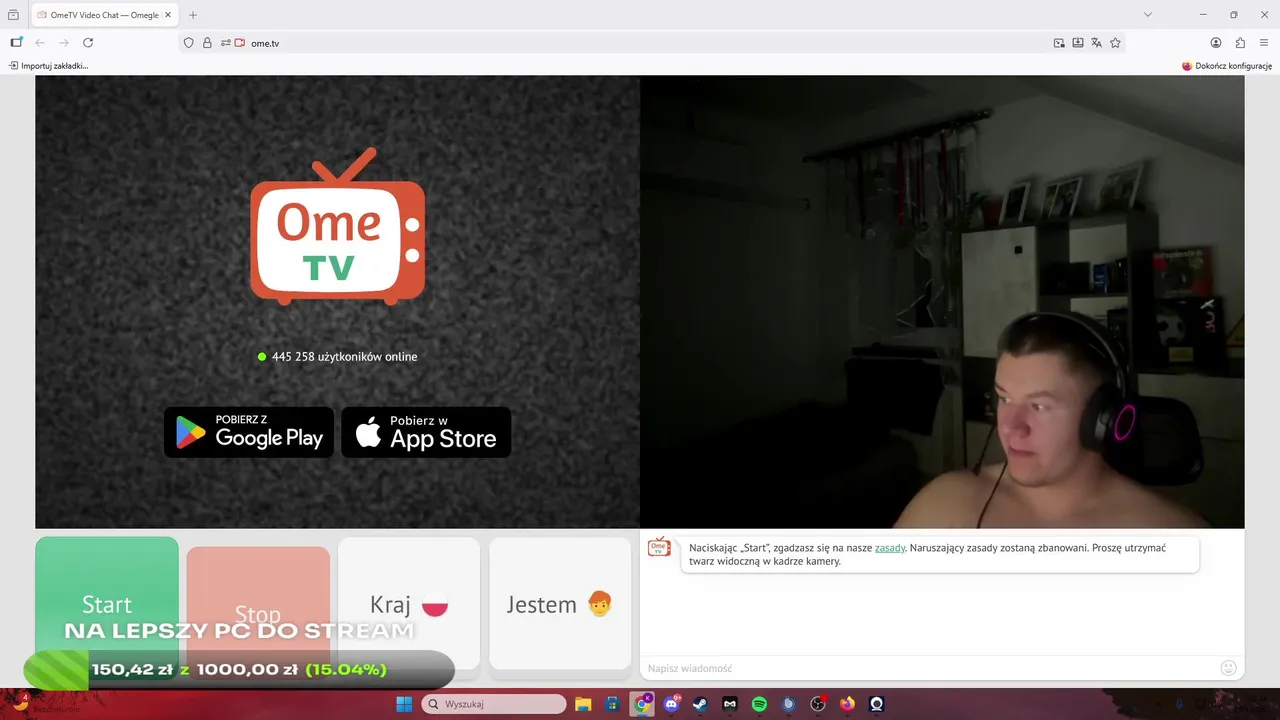The height and width of the screenshot is (720, 1280).
Task: Click the picture-in-picture icon in address bar
Action: pyautogui.click(x=1059, y=43)
